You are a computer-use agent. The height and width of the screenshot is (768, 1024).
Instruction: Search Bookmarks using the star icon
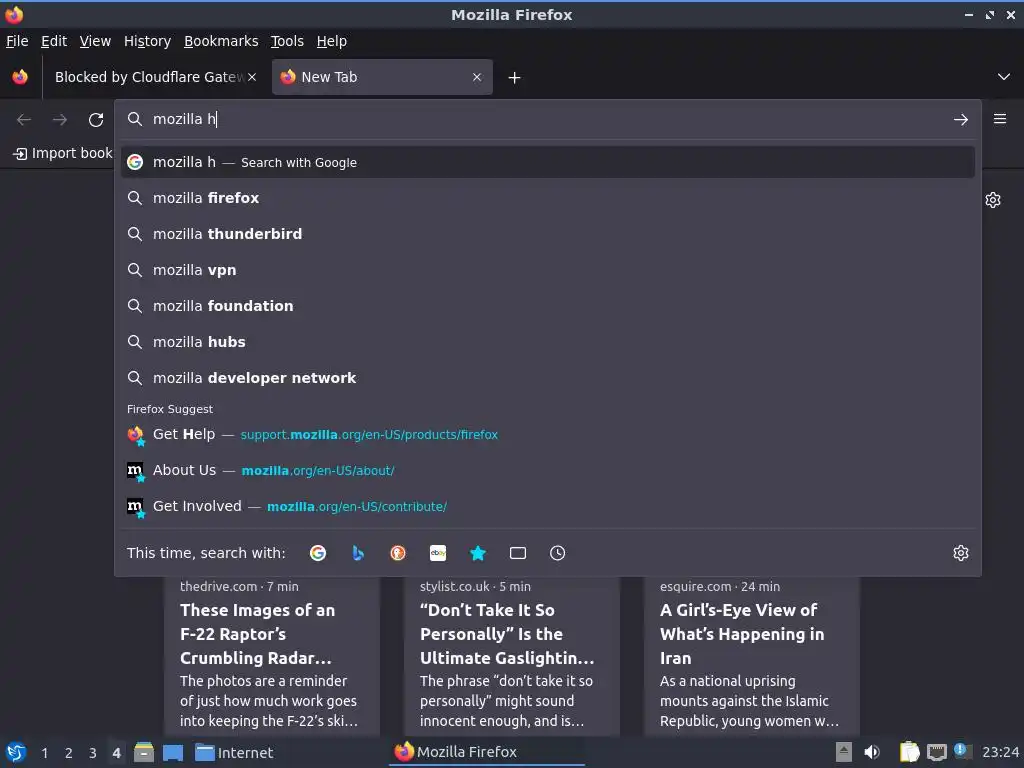coord(478,553)
